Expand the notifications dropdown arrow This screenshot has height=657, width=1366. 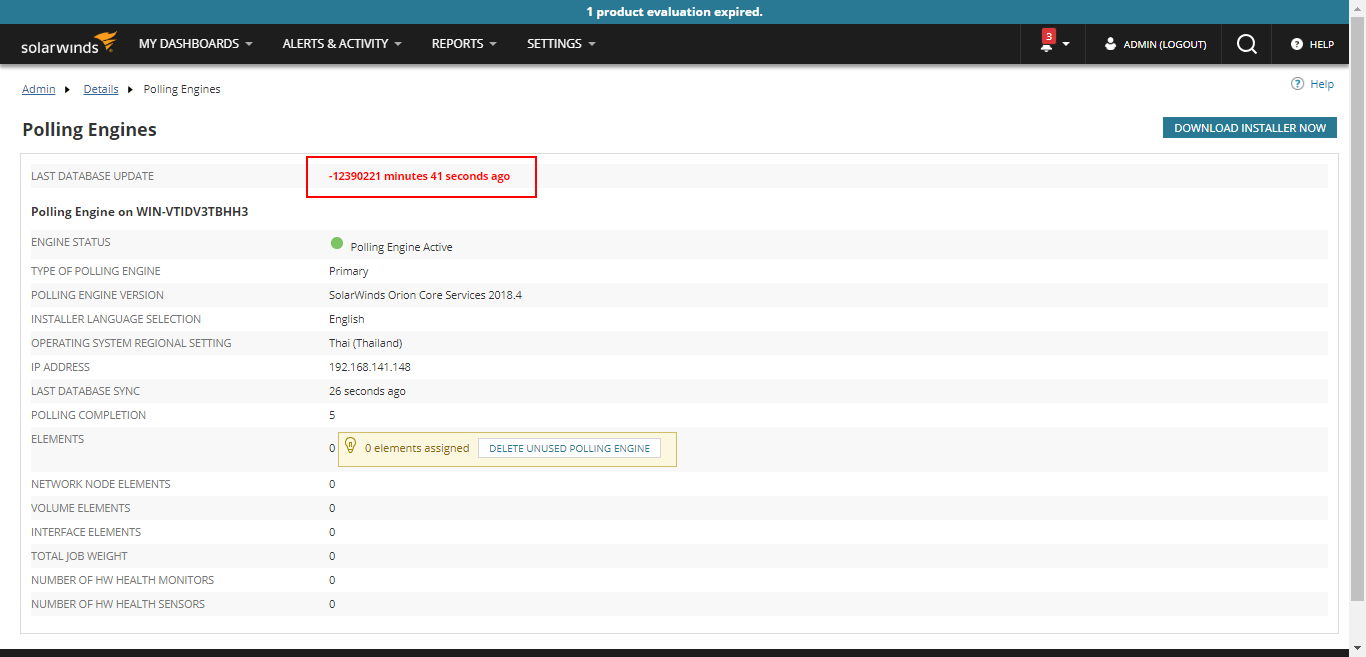pos(1066,44)
